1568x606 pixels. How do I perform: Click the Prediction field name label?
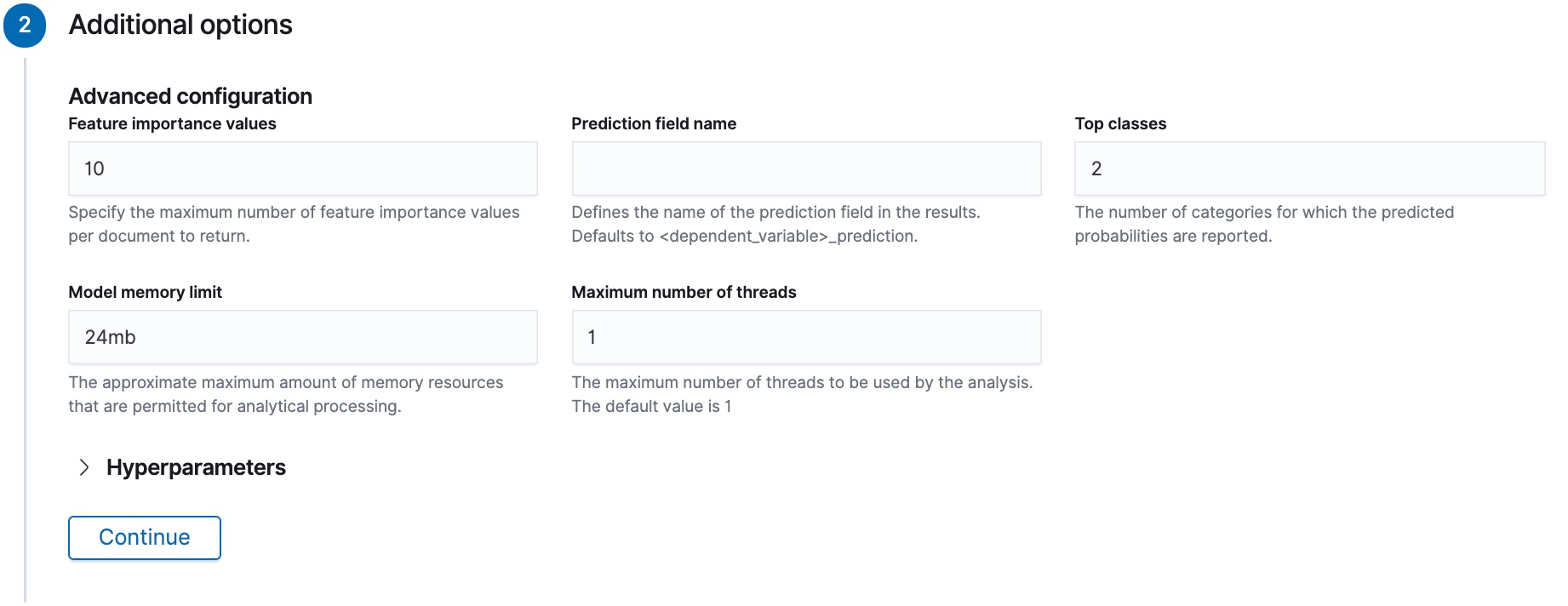point(653,123)
